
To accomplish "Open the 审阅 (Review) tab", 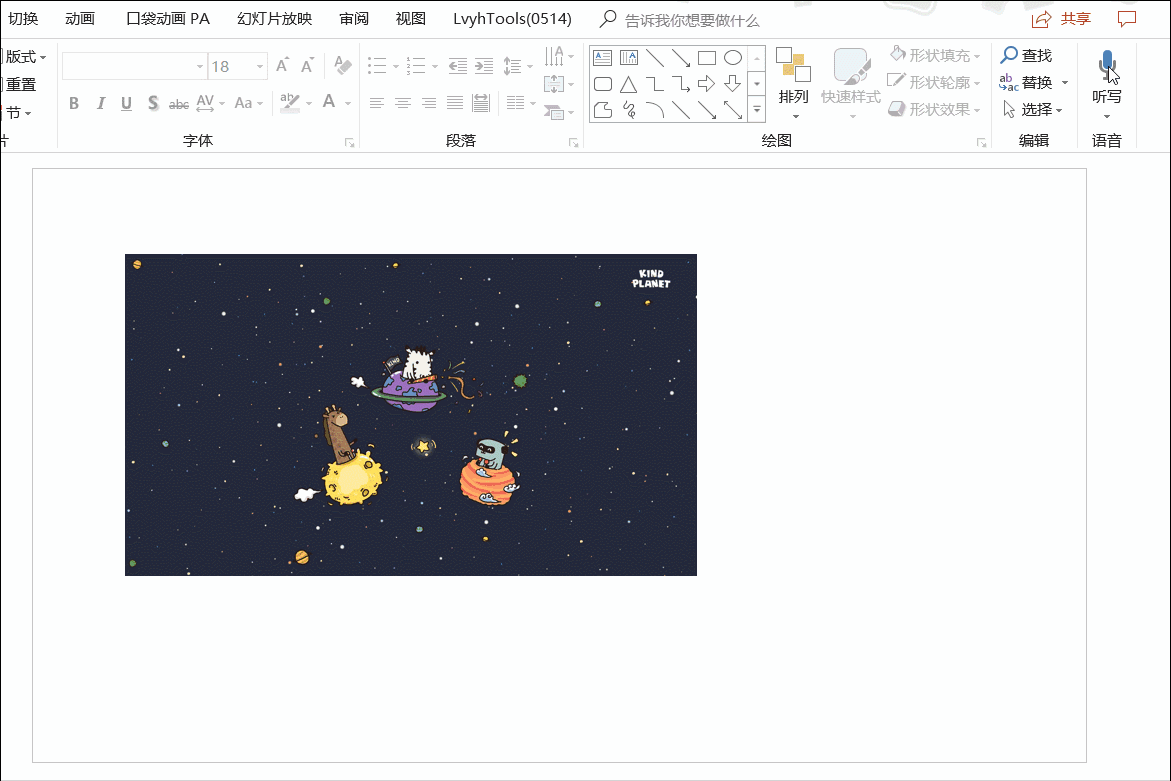I will pyautogui.click(x=354, y=19).
